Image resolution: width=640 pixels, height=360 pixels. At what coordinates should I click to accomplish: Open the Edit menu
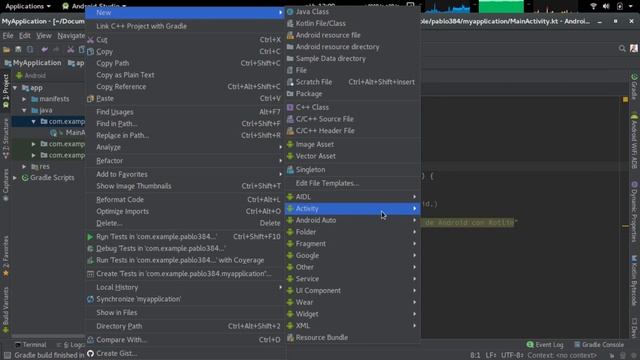(x=24, y=36)
